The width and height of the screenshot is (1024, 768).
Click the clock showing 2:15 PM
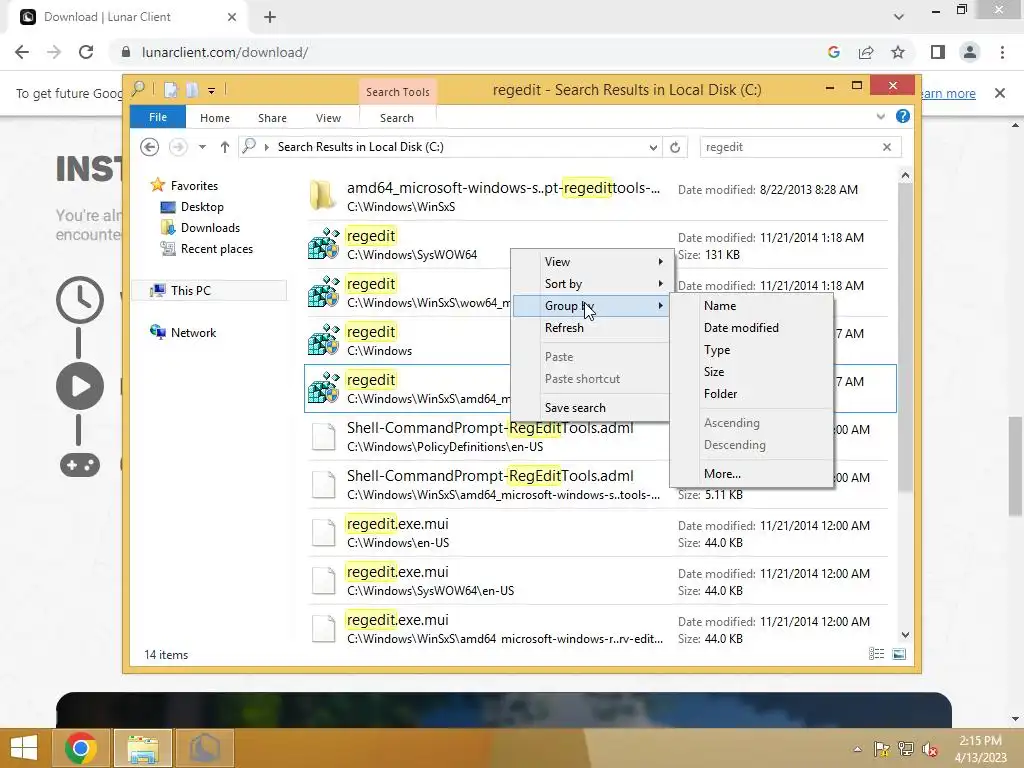[x=980, y=741]
